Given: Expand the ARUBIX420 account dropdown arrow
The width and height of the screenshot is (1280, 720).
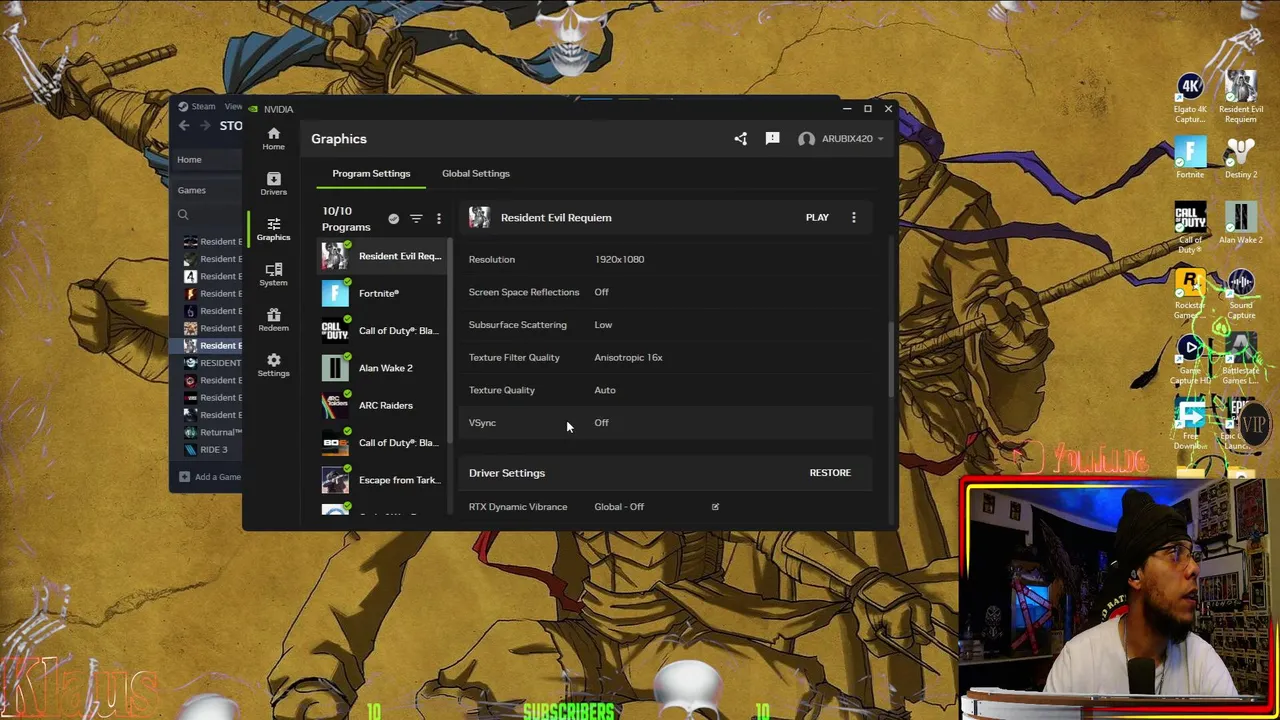Looking at the screenshot, I should coord(881,139).
